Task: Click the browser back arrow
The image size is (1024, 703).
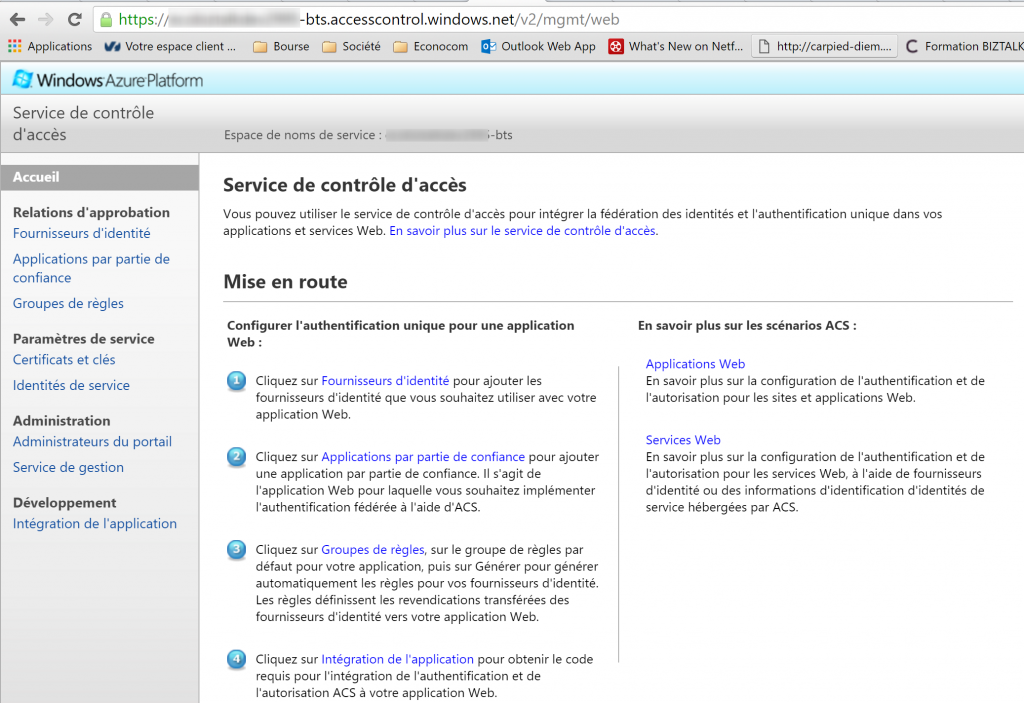Action: (17, 19)
